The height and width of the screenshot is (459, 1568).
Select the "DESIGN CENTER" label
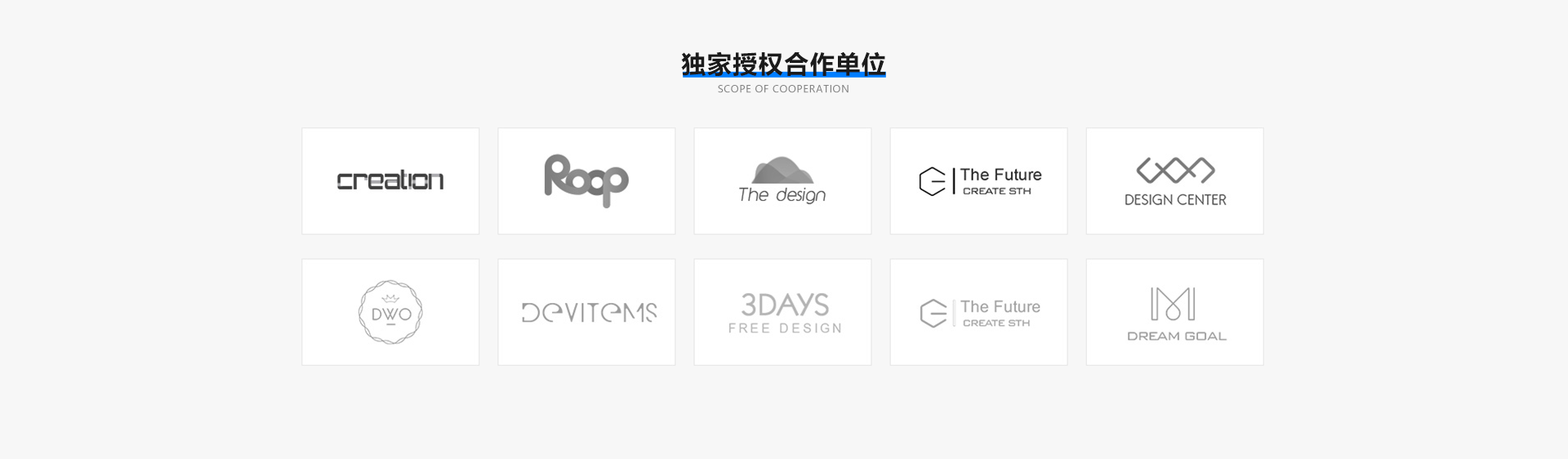click(x=1175, y=200)
